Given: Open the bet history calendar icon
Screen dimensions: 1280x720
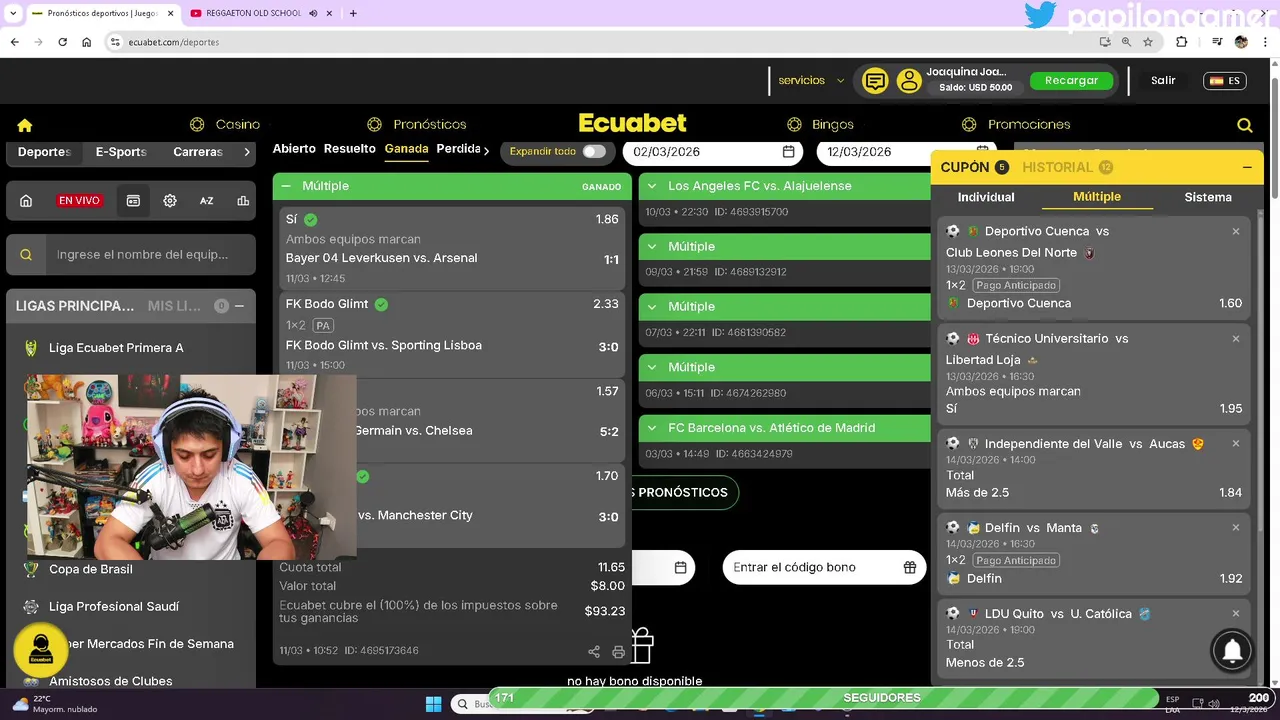Looking at the screenshot, I should coord(133,200).
